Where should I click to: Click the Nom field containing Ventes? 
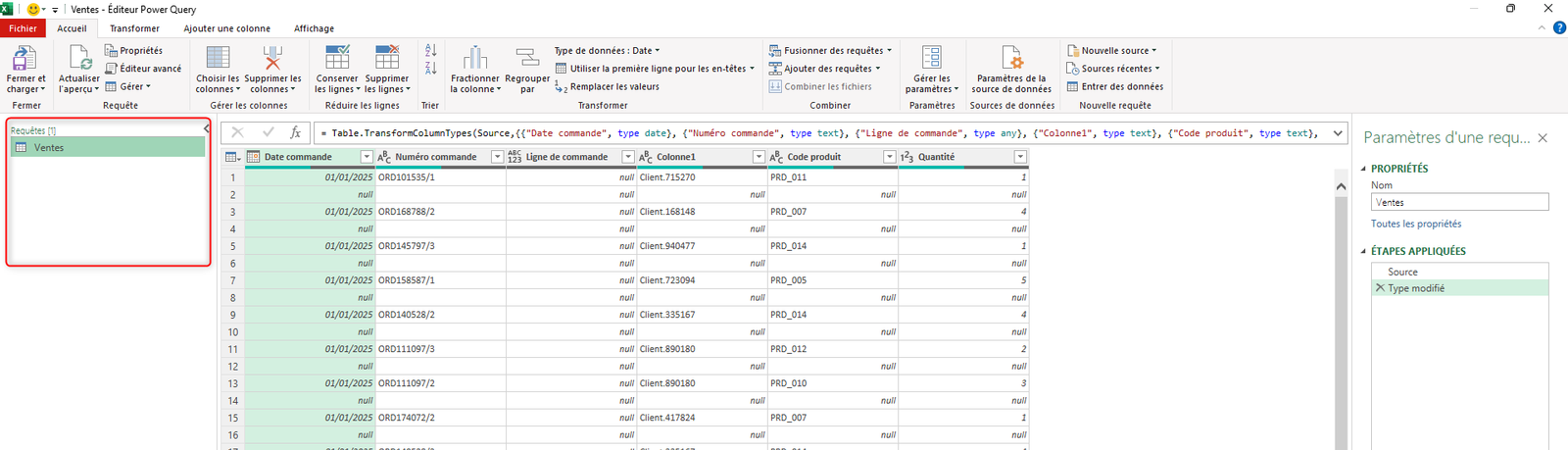pos(1460,202)
